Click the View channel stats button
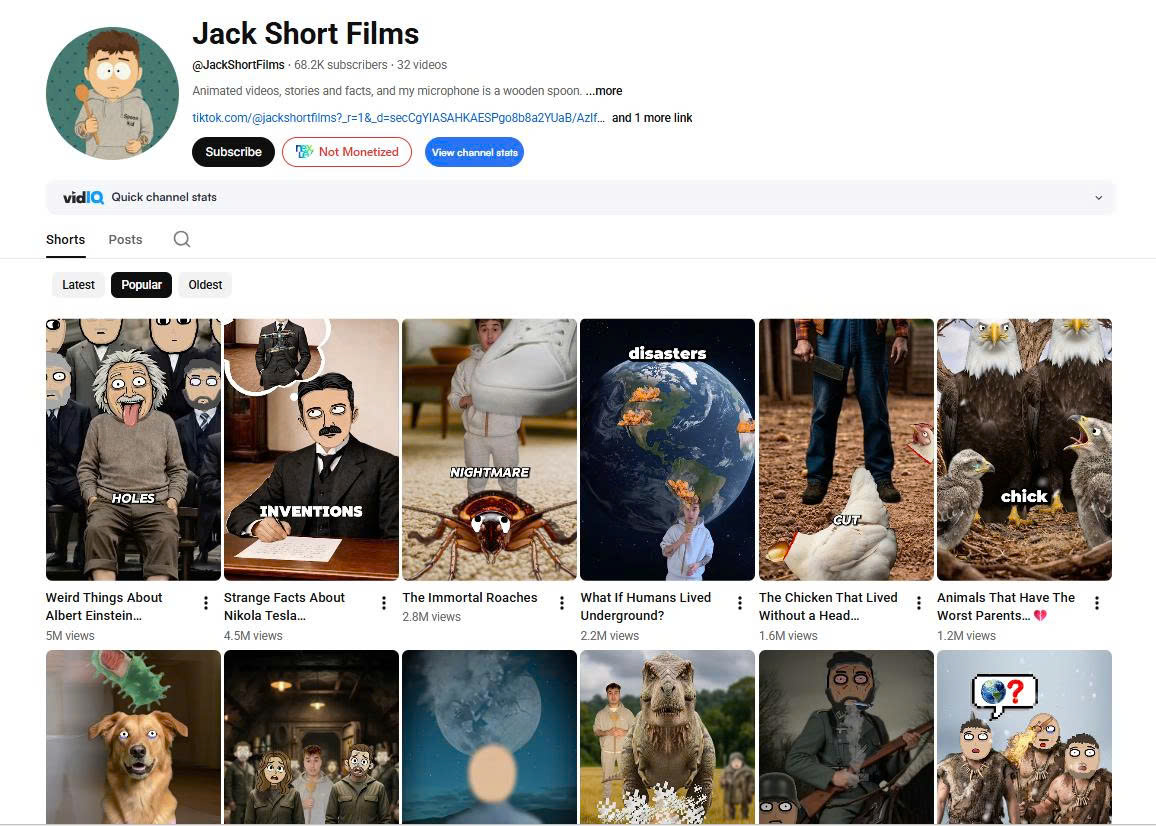Screen dimensions: 1156x826 pyautogui.click(x=474, y=152)
